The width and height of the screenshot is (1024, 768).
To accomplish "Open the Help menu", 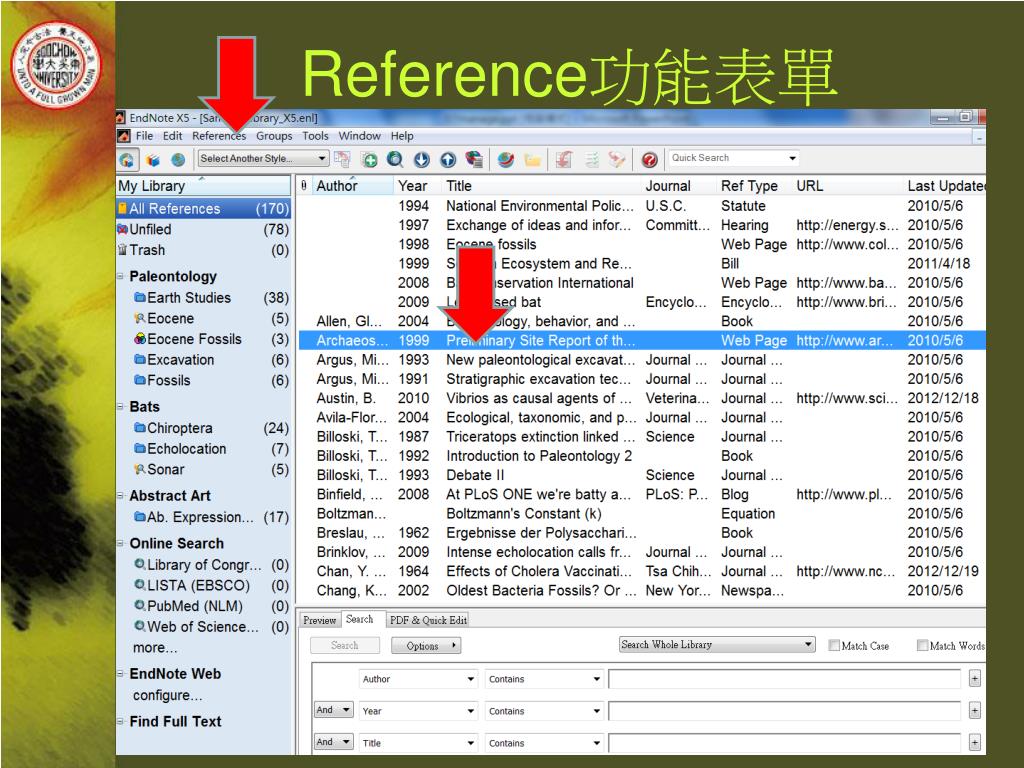I will [402, 136].
